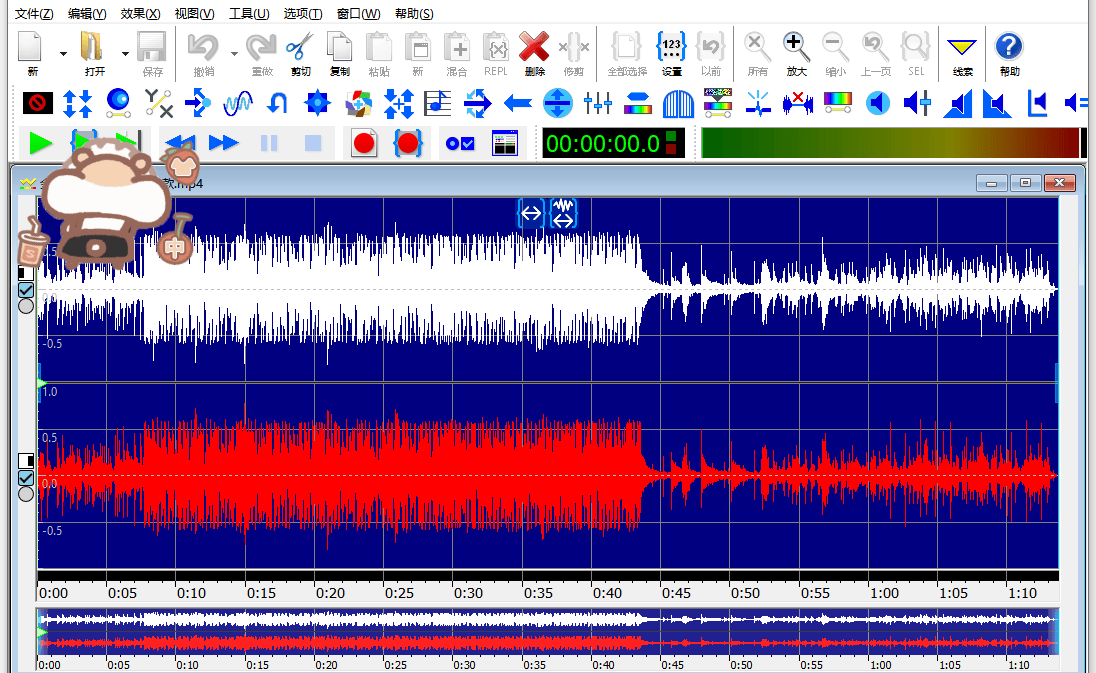Open the 编辑(Y) menu
The height and width of the screenshot is (673, 1096).
[87, 13]
